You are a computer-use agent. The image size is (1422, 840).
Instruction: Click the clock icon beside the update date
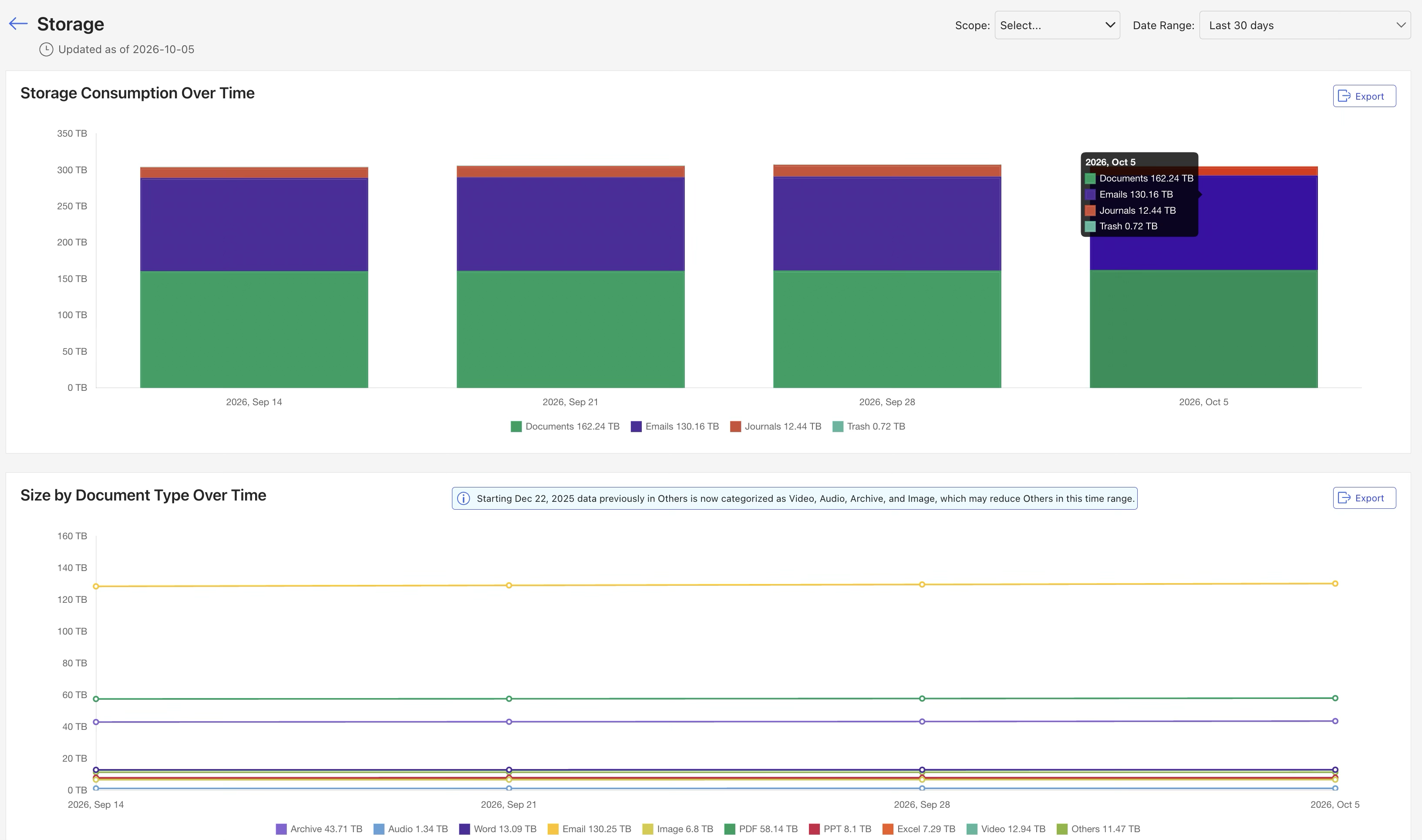47,50
